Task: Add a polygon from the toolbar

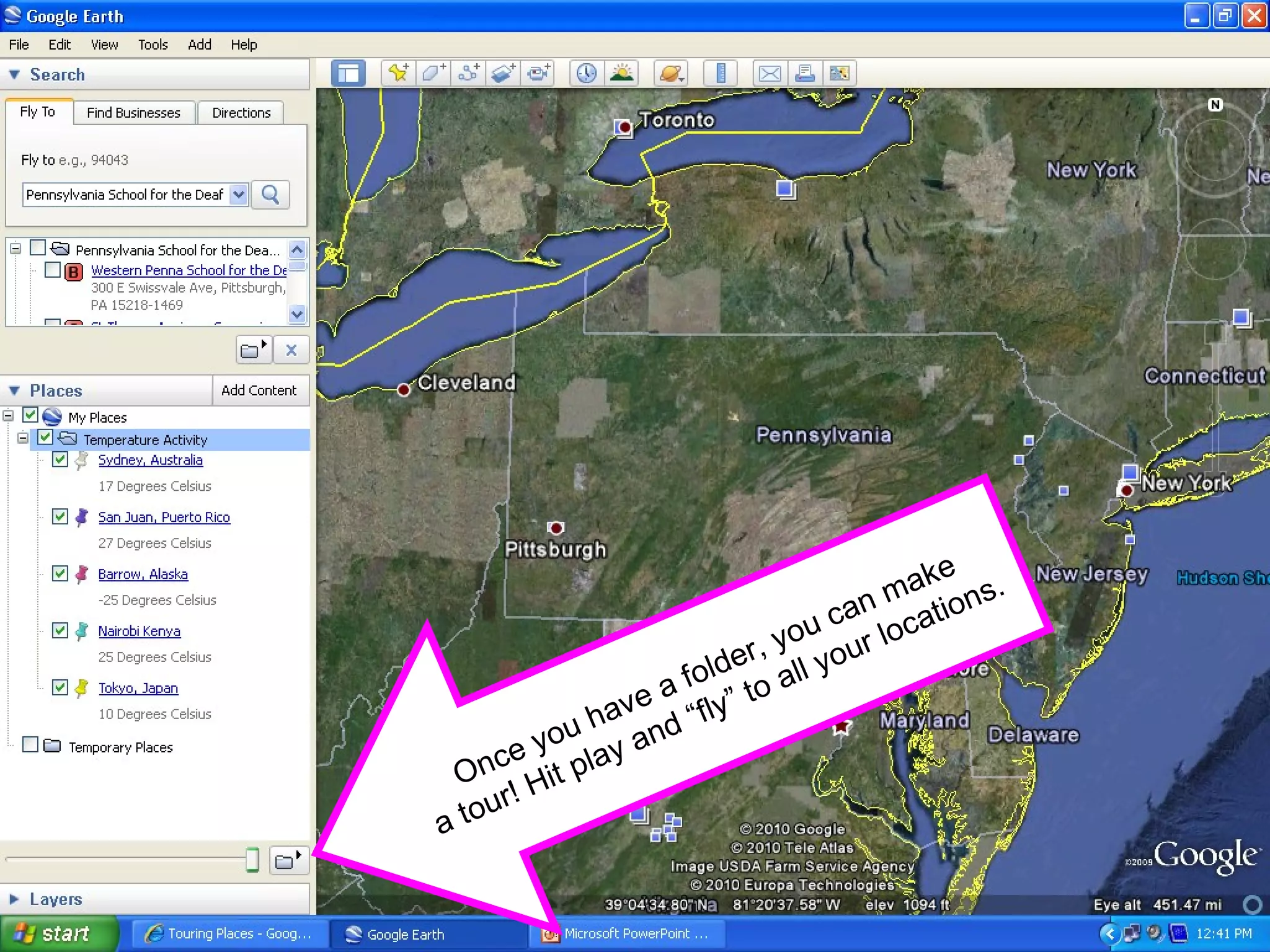Action: point(433,73)
